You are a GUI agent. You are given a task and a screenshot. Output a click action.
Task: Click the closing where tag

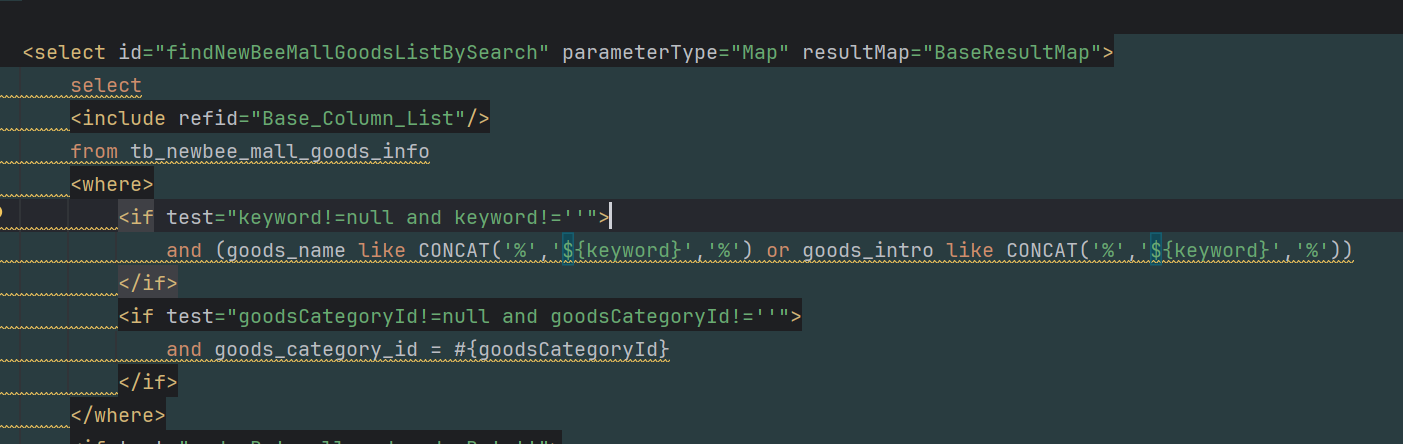point(118,415)
